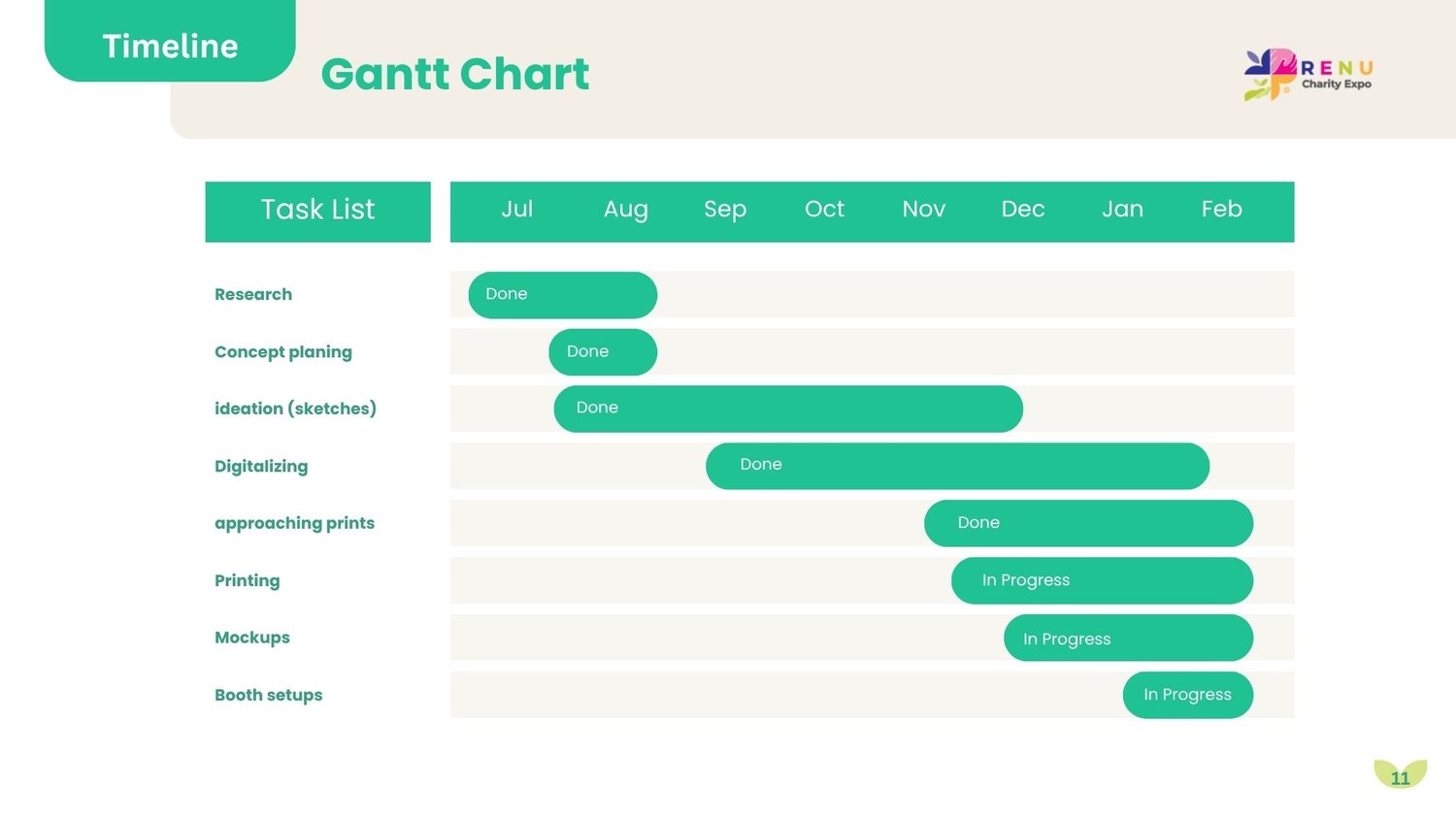Click the Task List header

click(317, 211)
